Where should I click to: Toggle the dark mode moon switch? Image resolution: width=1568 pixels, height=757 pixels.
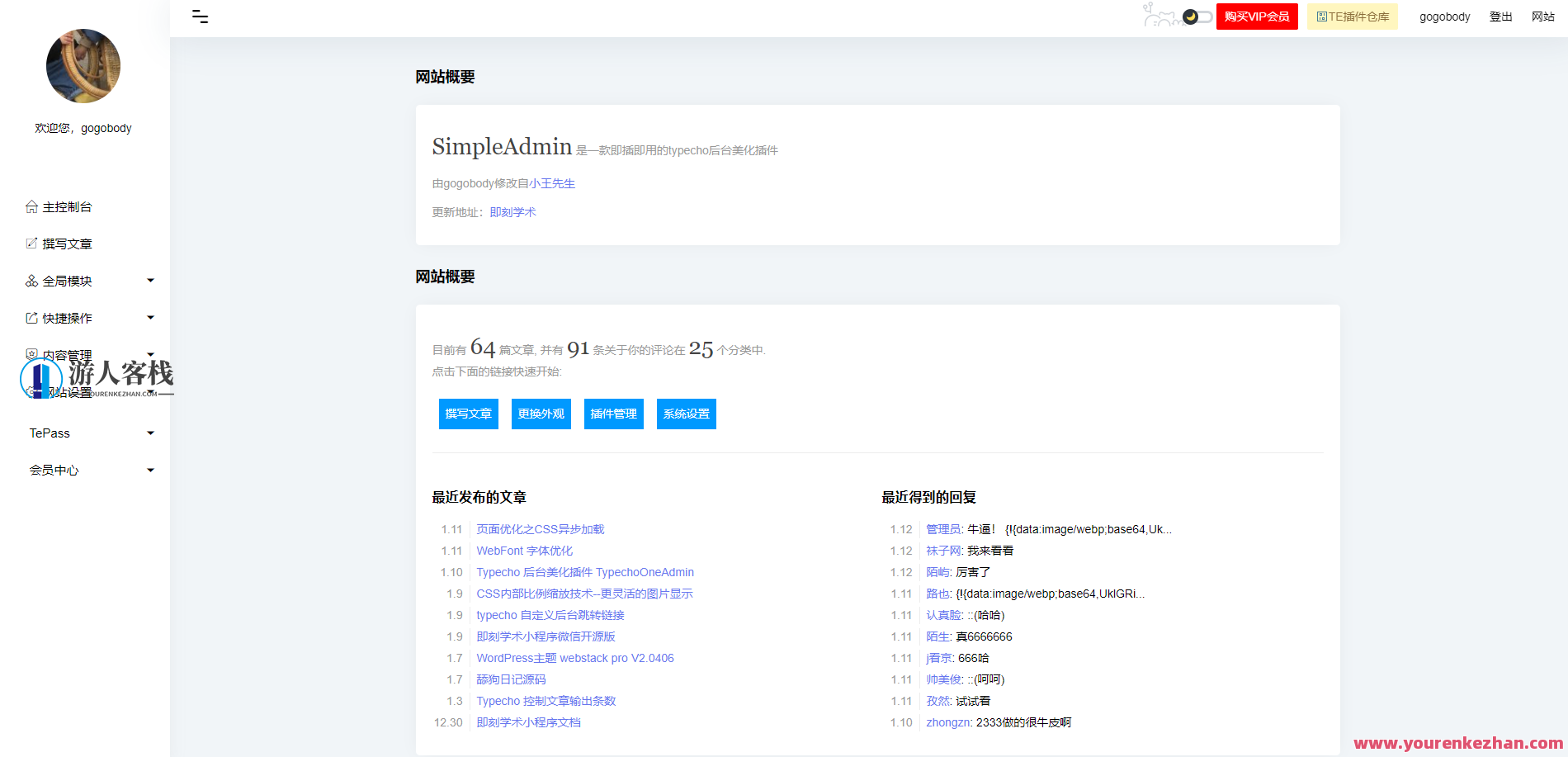pyautogui.click(x=1192, y=16)
